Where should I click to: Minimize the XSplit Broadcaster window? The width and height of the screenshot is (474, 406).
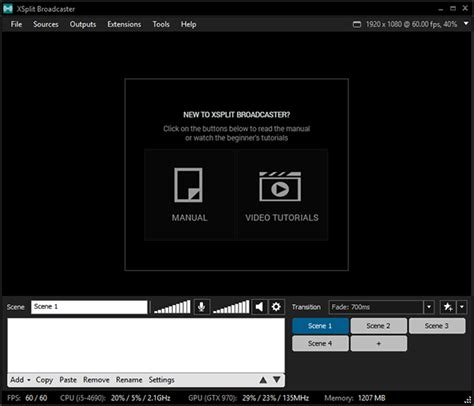(x=441, y=9)
